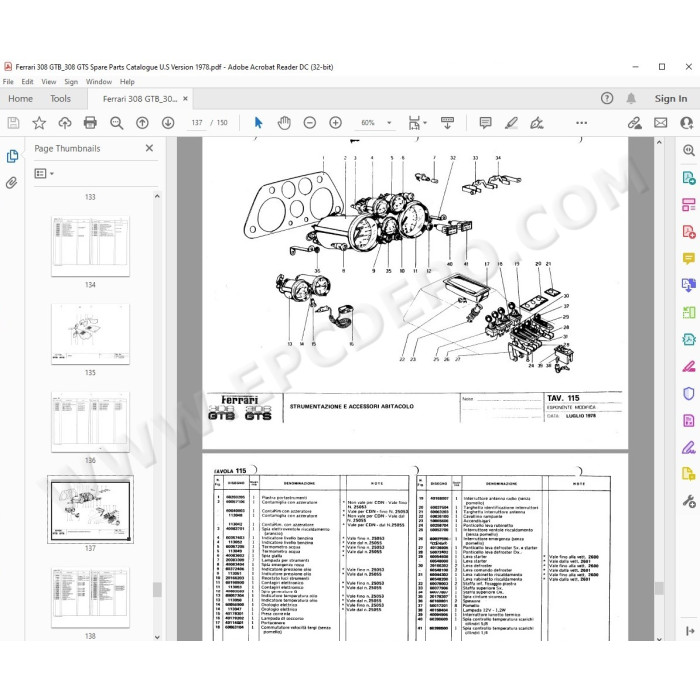Switch to the Tools tab
This screenshot has width=700, height=700.
(60, 99)
